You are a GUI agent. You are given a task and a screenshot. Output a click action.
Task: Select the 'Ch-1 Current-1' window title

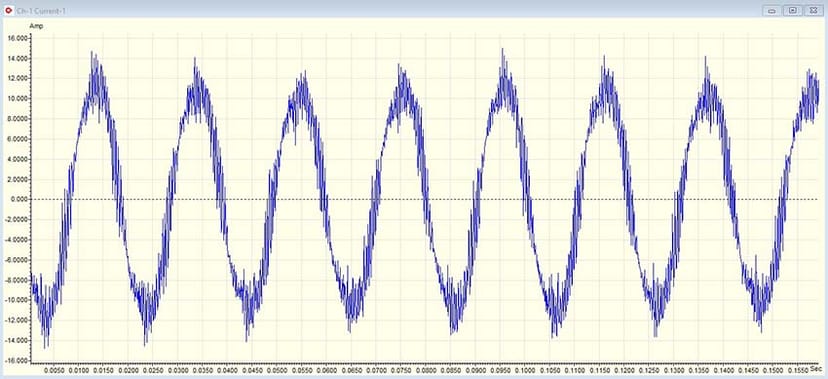(x=42, y=11)
